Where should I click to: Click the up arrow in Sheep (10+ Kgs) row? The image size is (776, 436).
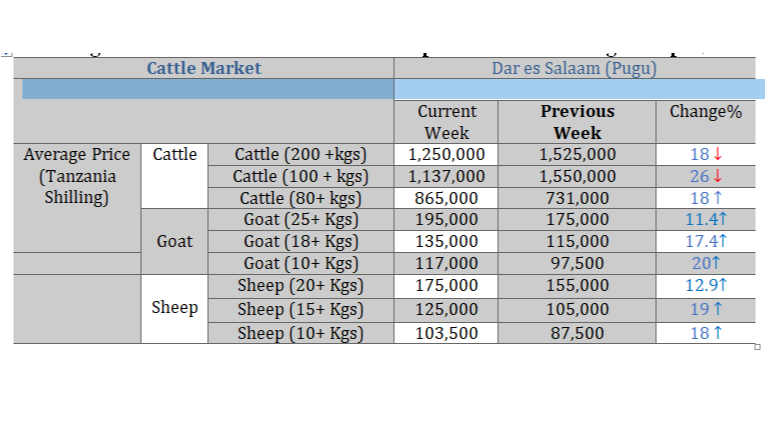pos(718,333)
